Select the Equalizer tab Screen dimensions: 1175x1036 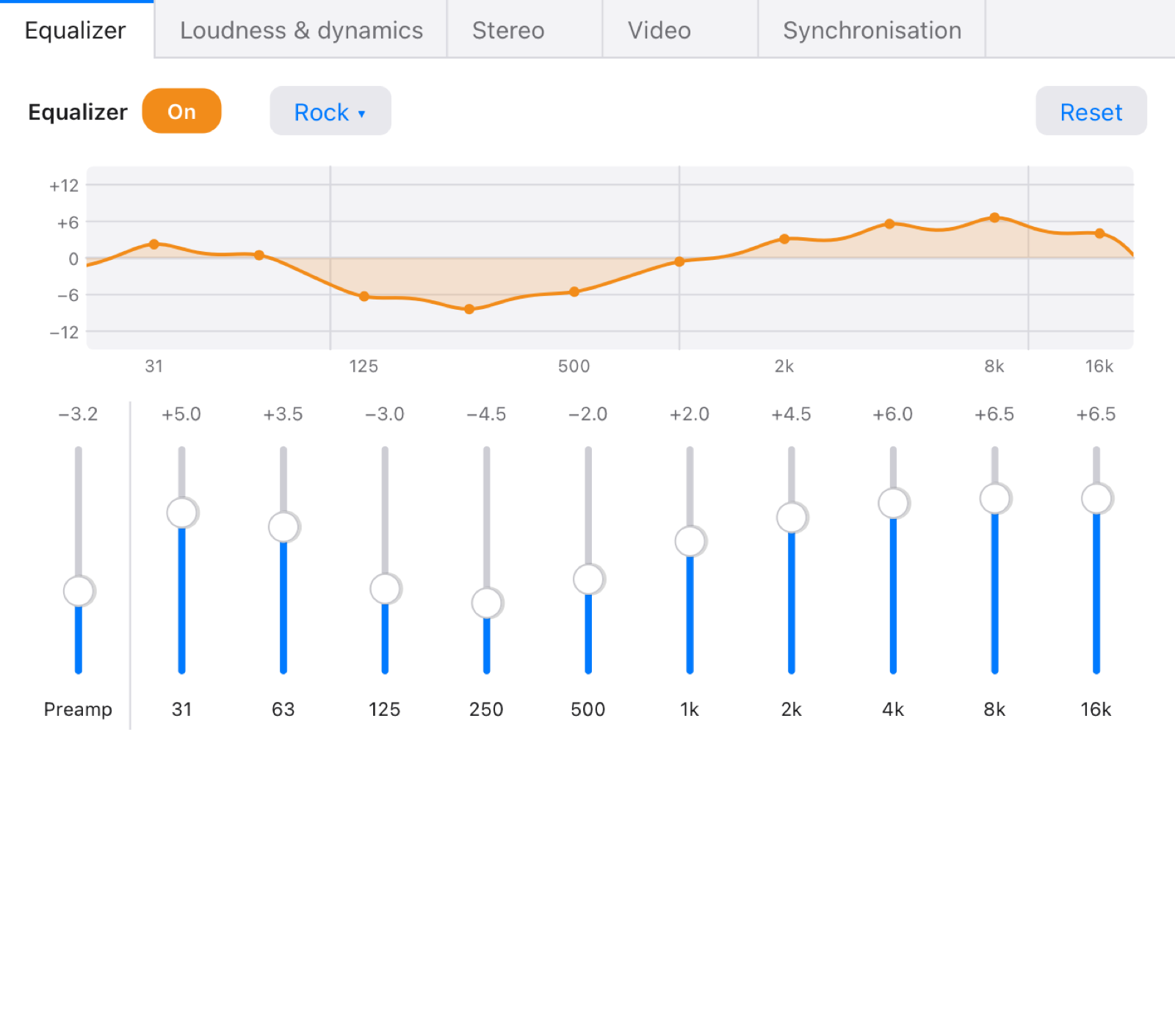tap(76, 30)
